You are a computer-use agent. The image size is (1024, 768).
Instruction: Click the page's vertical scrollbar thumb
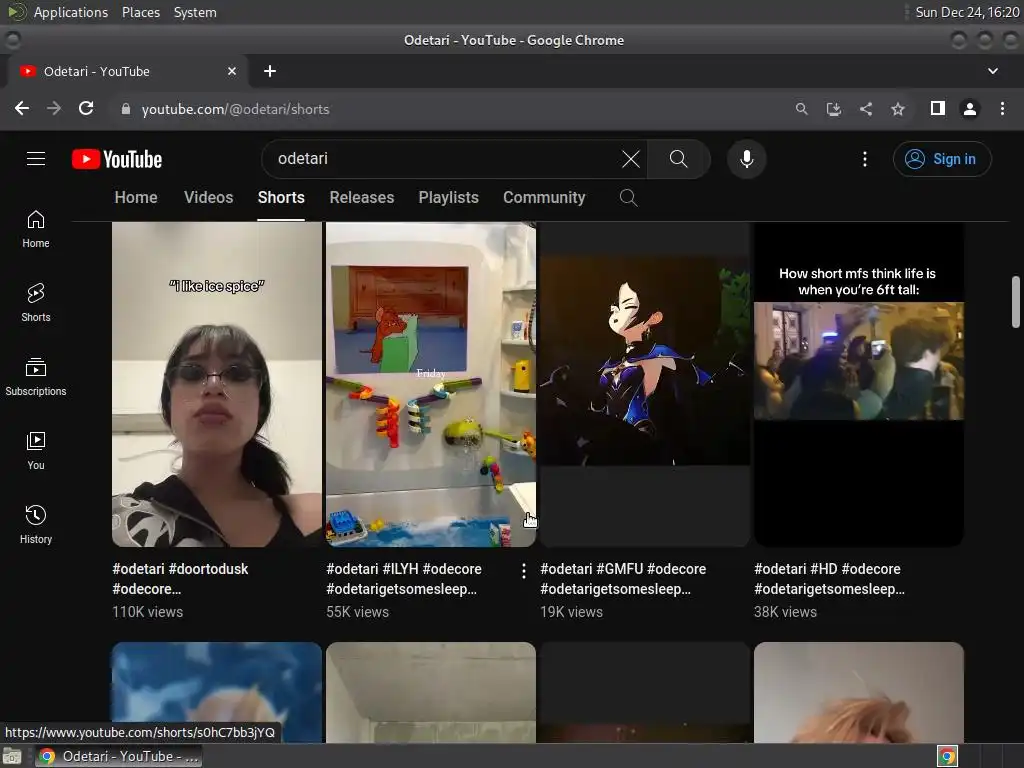1016,302
